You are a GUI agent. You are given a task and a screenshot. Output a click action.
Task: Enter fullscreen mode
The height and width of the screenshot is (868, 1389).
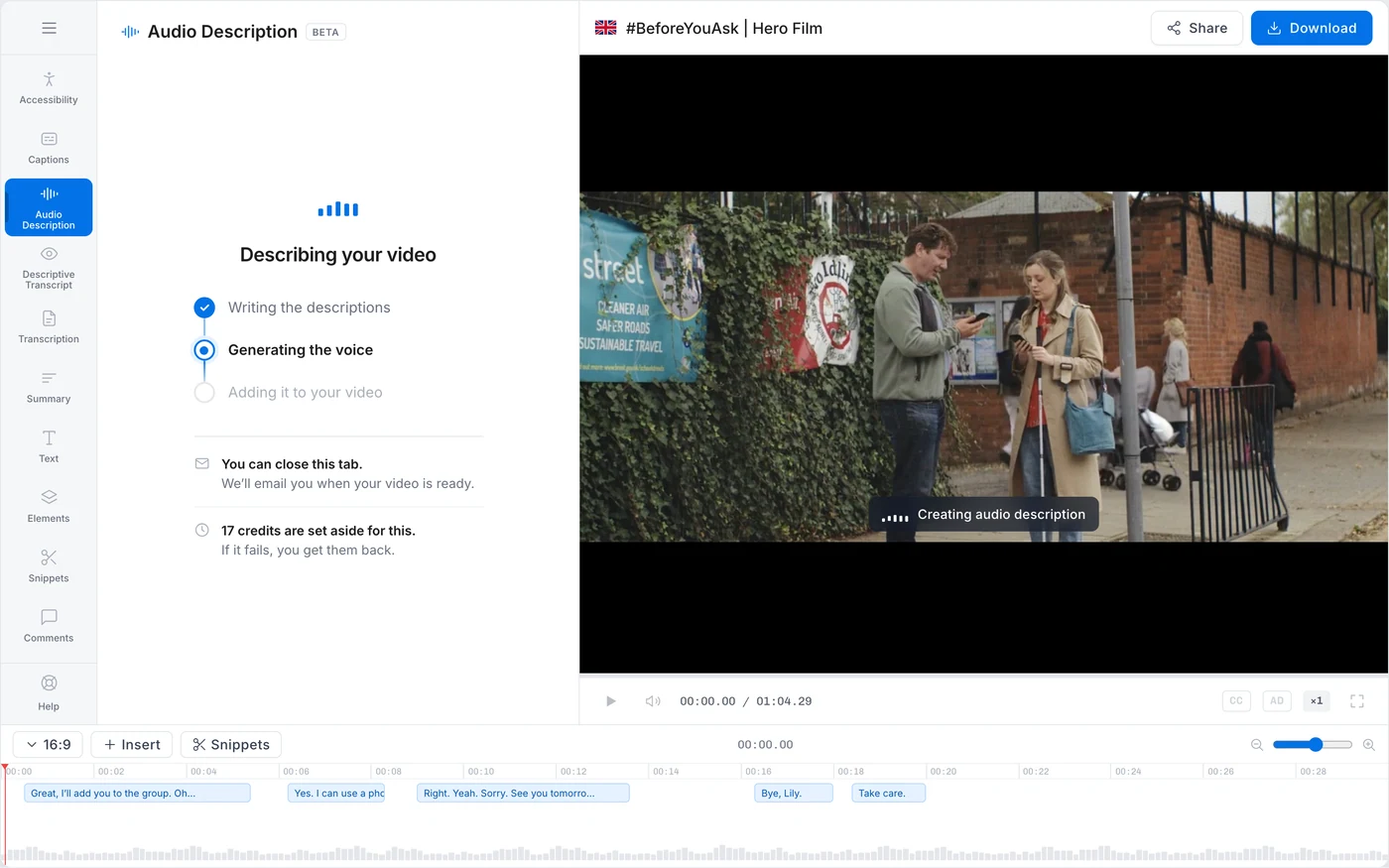[1357, 701]
